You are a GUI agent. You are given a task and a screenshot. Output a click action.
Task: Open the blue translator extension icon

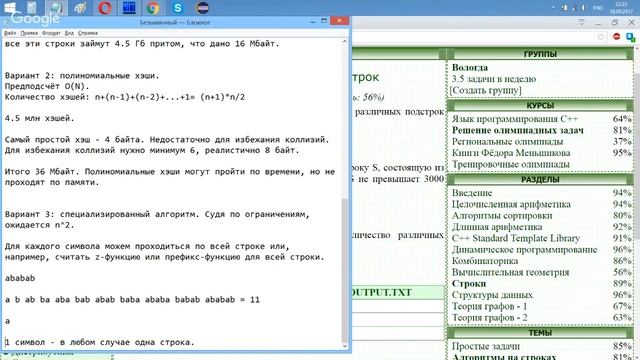click(x=631, y=37)
